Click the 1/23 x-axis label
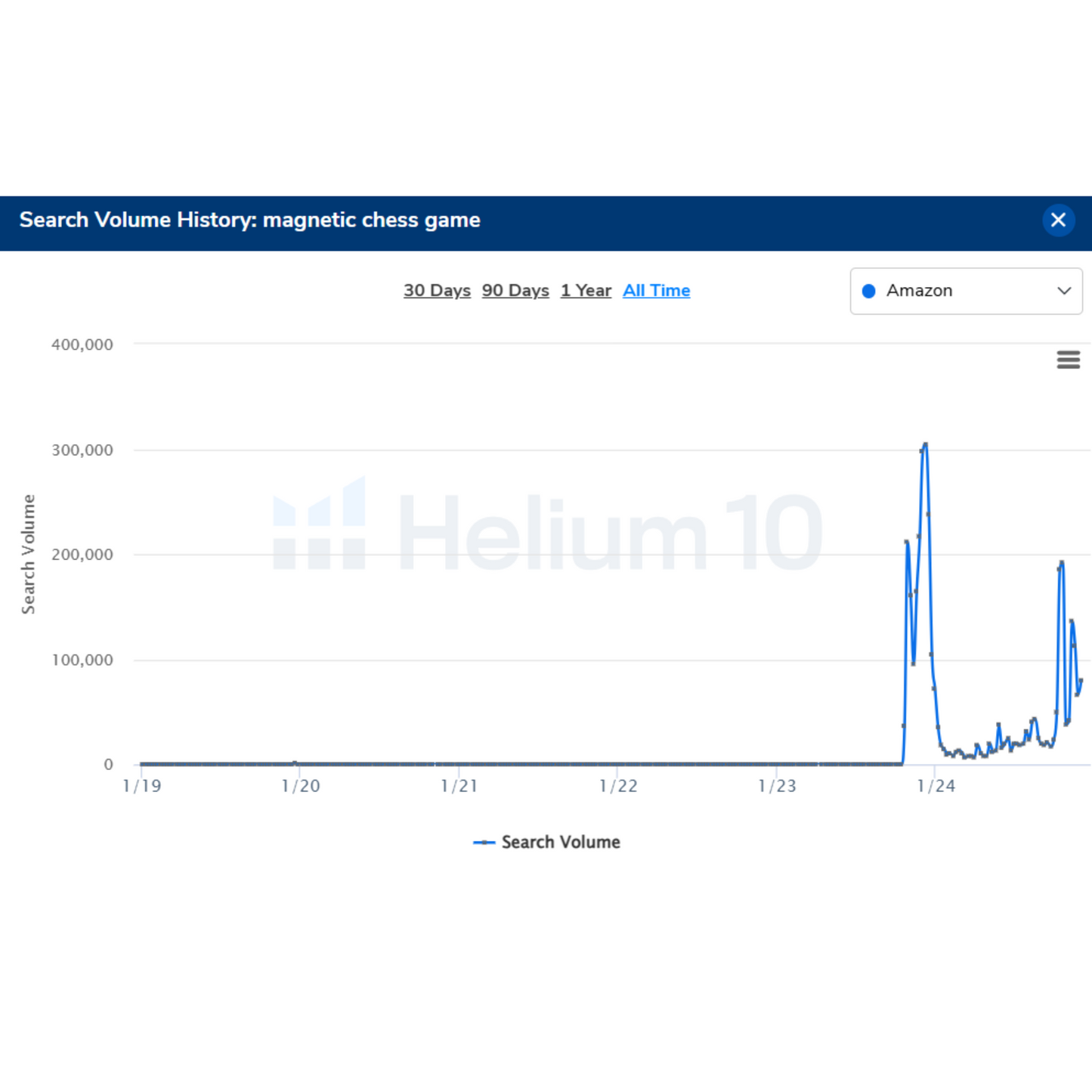Image resolution: width=1092 pixels, height=1092 pixels. (777, 786)
